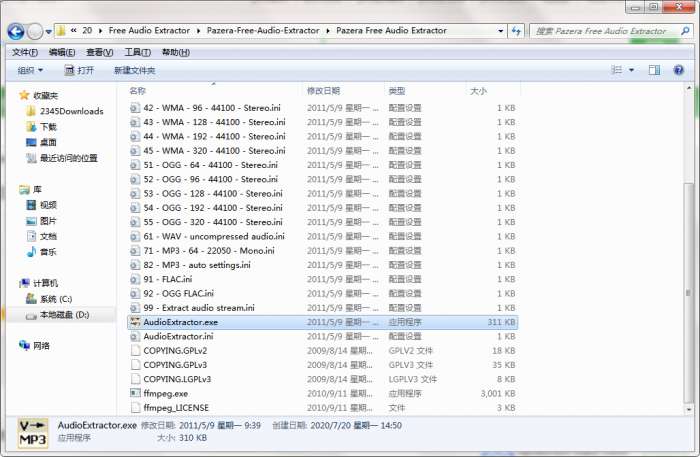The height and width of the screenshot is (457, 700).
Task: Sort by 名称 column header
Action: point(138,91)
